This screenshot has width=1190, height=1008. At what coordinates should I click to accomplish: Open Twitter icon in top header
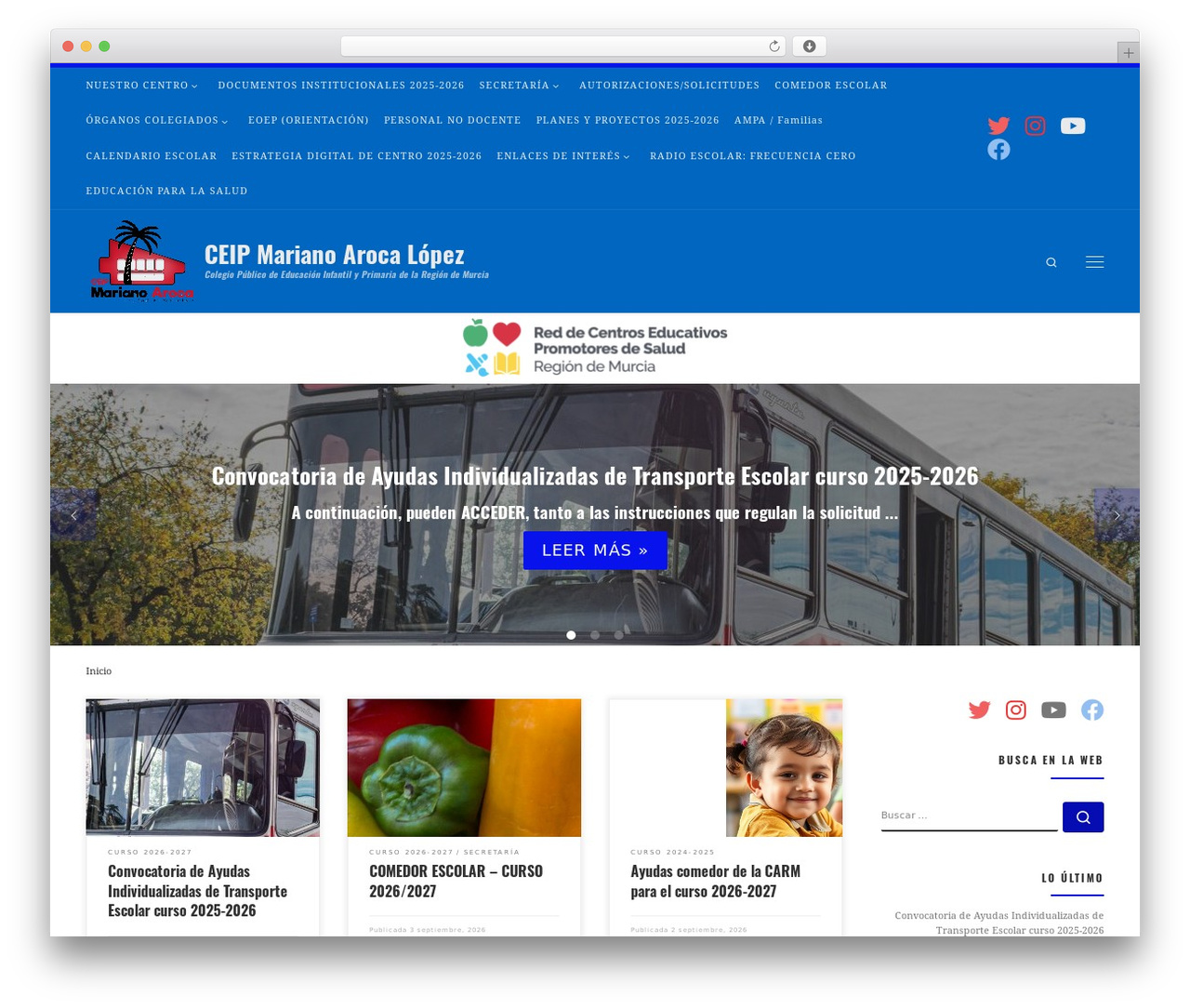[998, 126]
